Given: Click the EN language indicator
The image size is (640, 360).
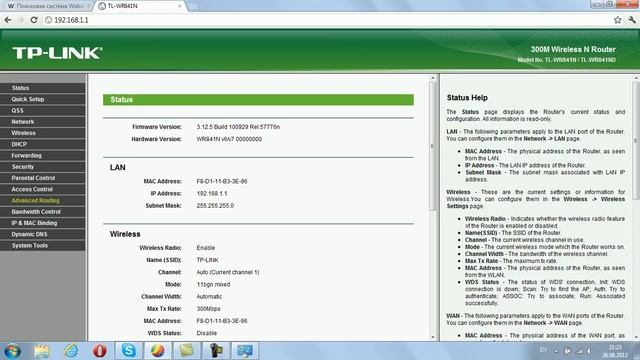Looking at the screenshot, I should tap(543, 350).
